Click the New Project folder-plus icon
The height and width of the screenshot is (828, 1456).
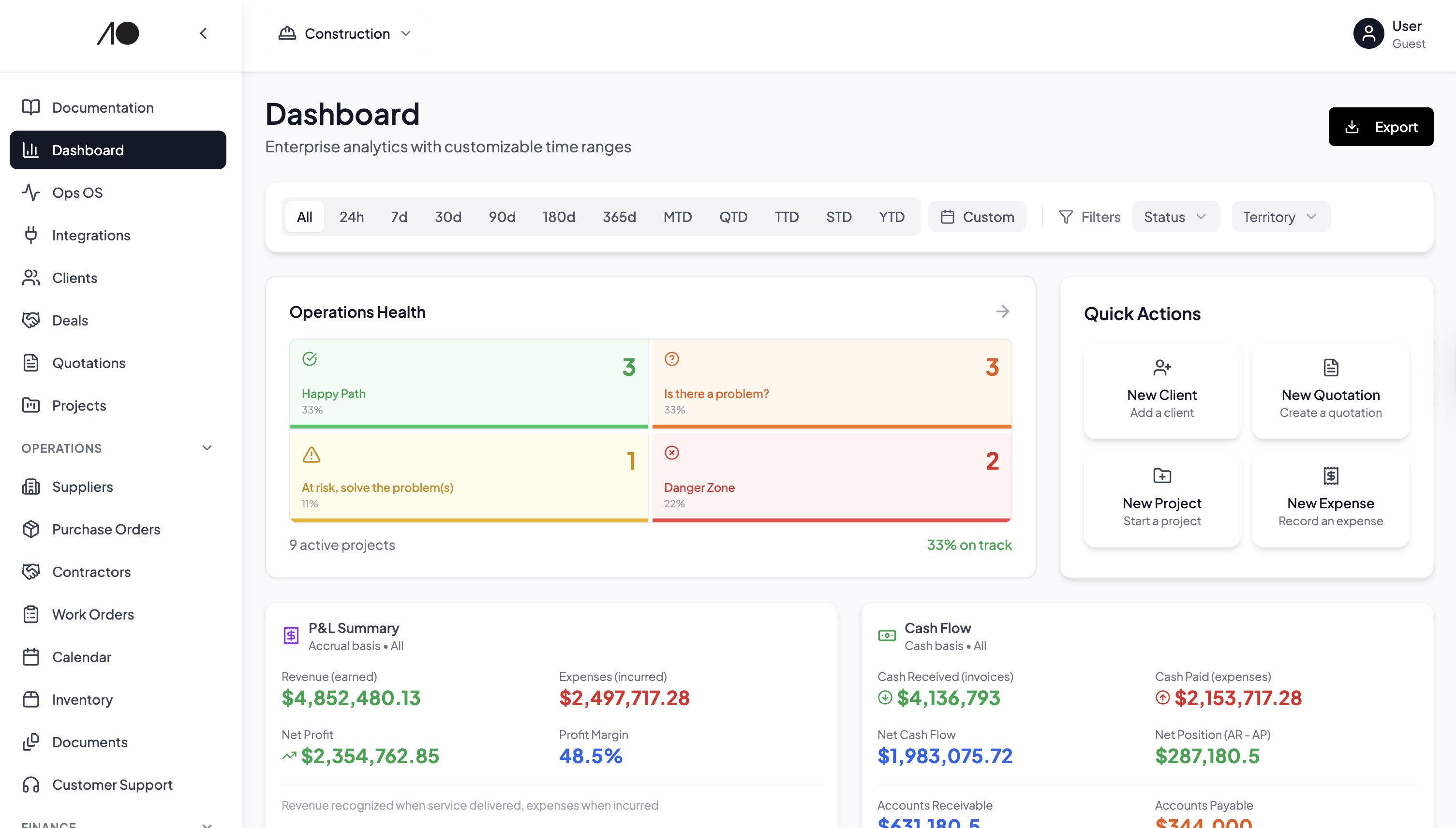(1161, 475)
